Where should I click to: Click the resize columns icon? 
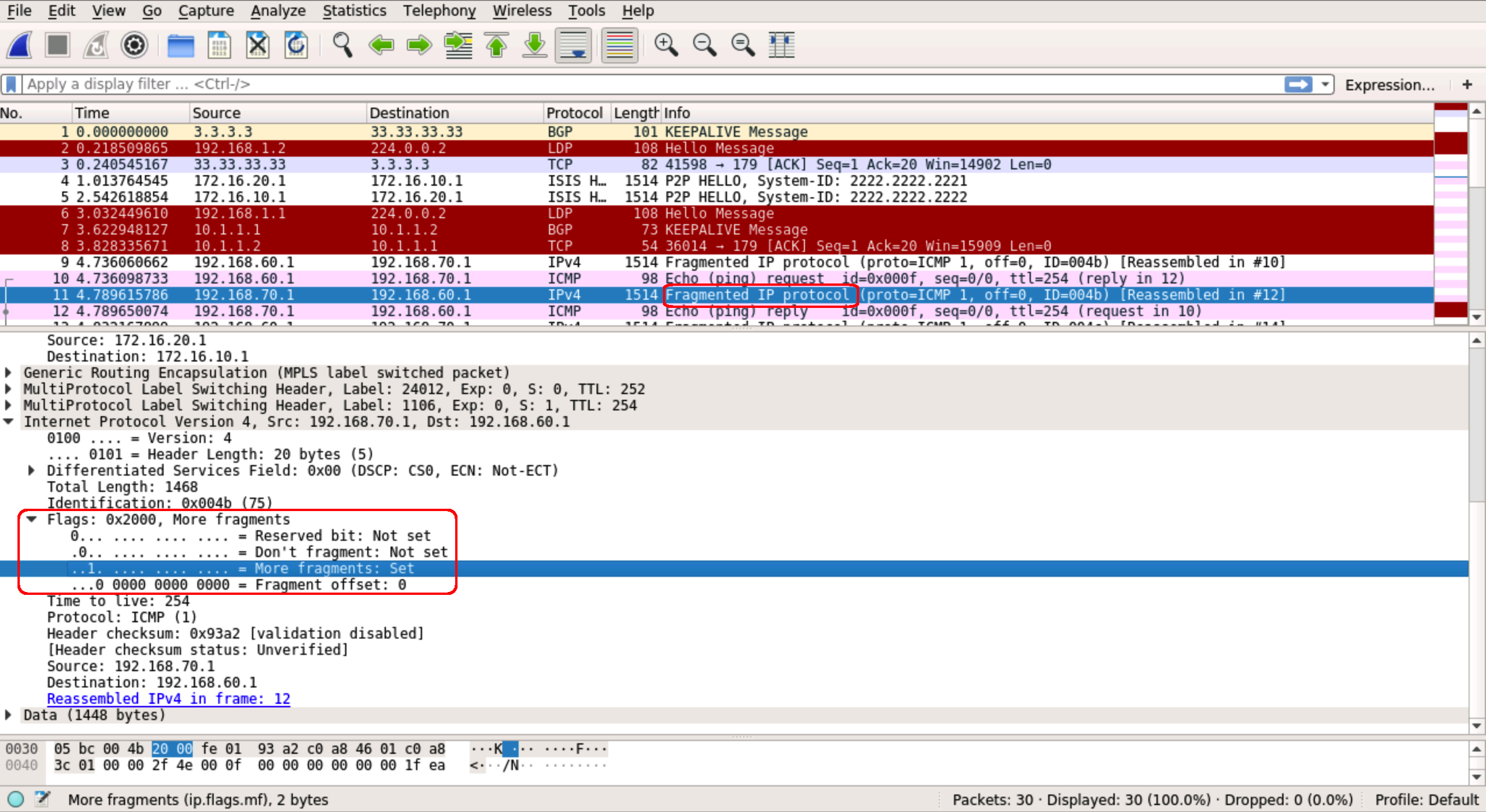tap(781, 45)
